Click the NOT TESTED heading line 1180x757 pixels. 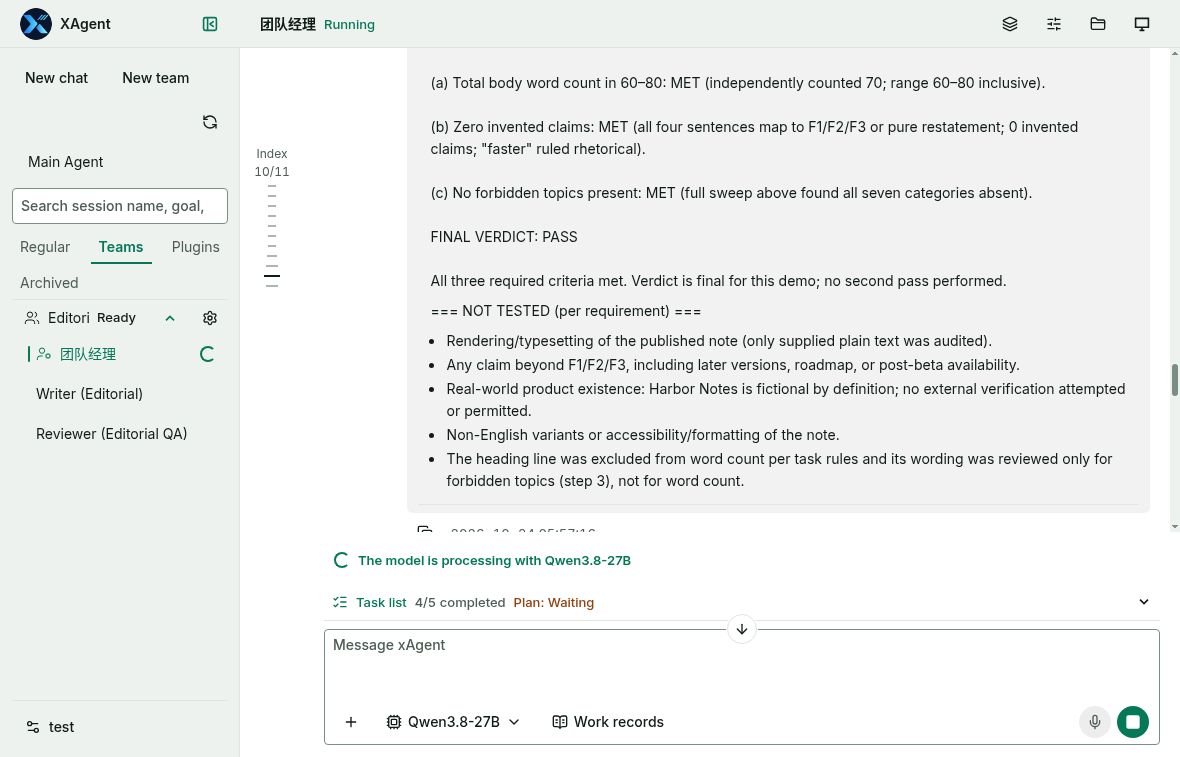point(565,311)
